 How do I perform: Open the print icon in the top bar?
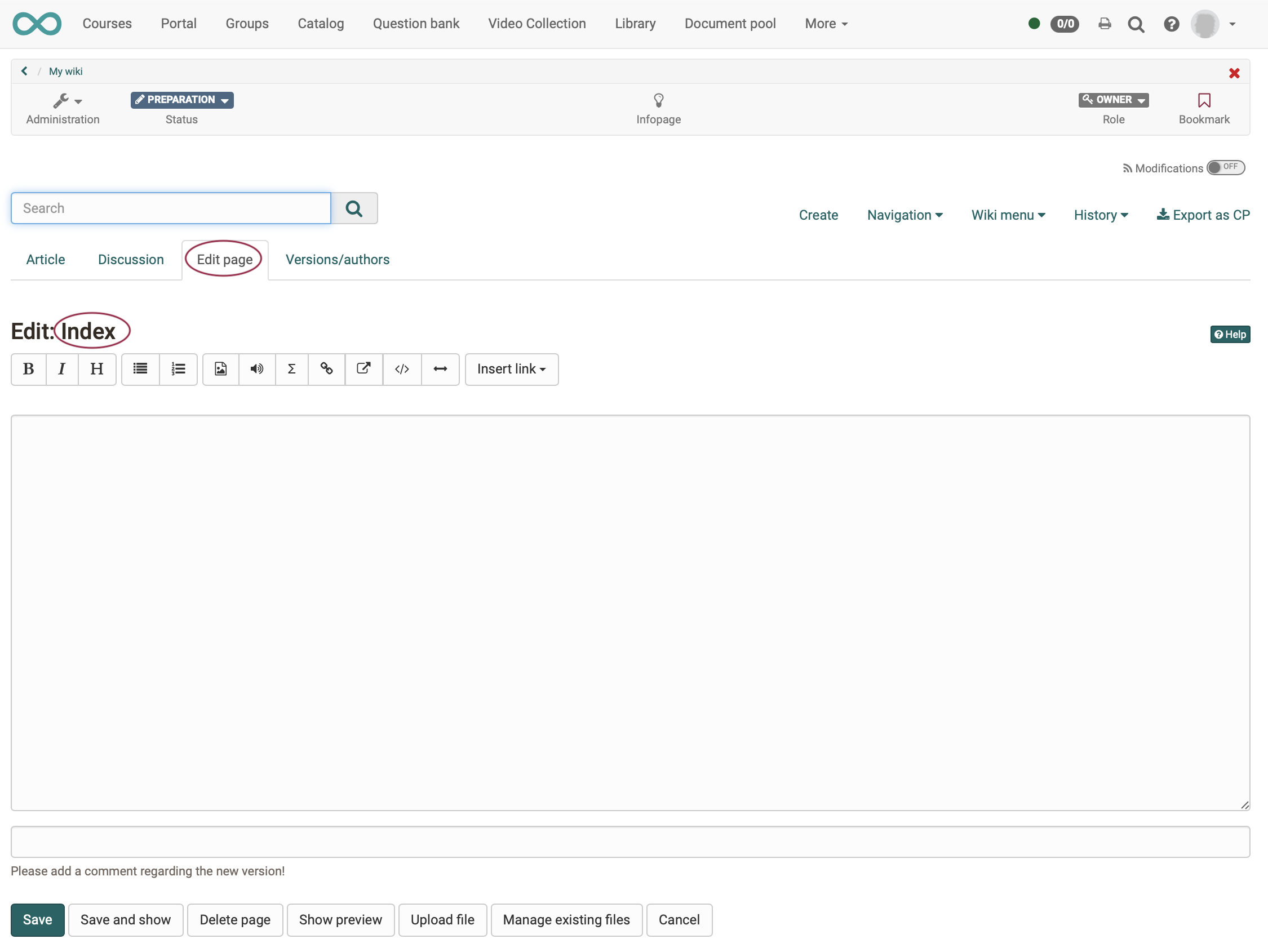pos(1104,24)
